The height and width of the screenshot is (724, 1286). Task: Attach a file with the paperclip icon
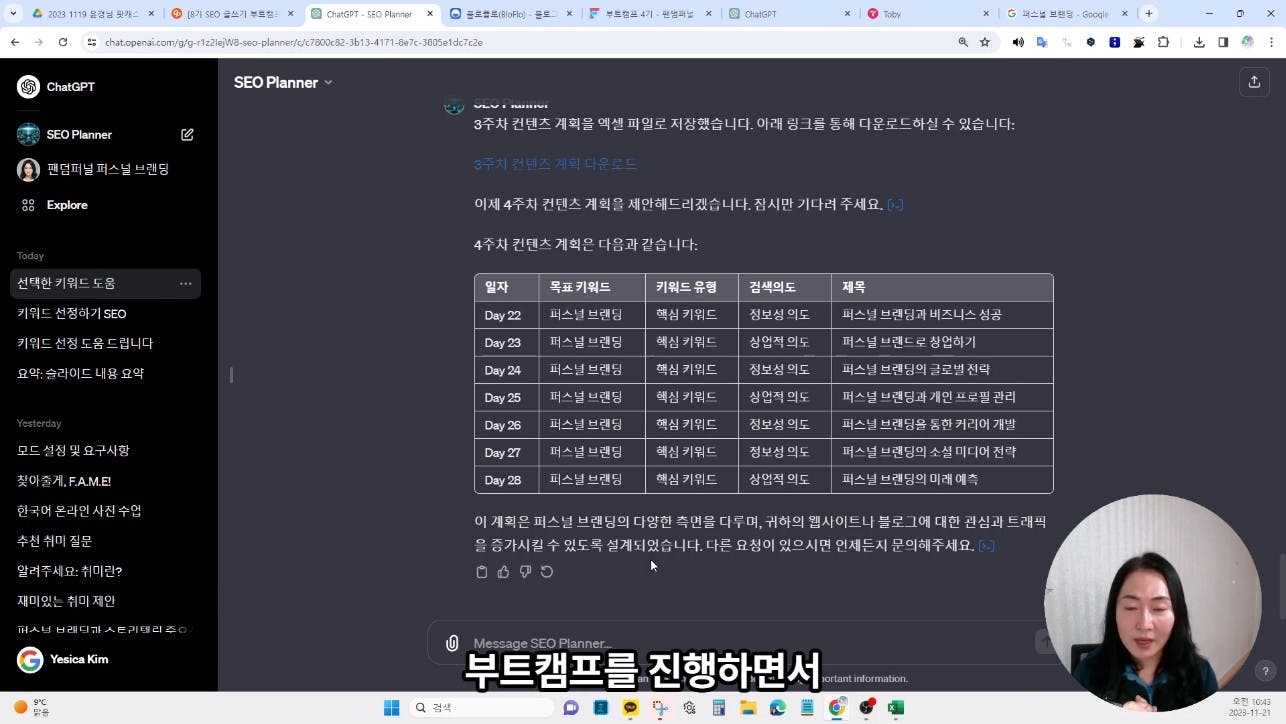(452, 643)
